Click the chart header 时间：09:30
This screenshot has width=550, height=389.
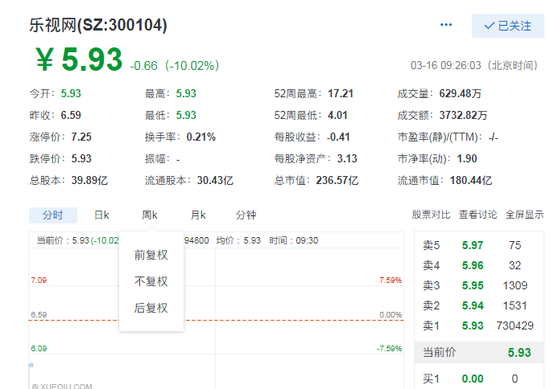coord(294,241)
